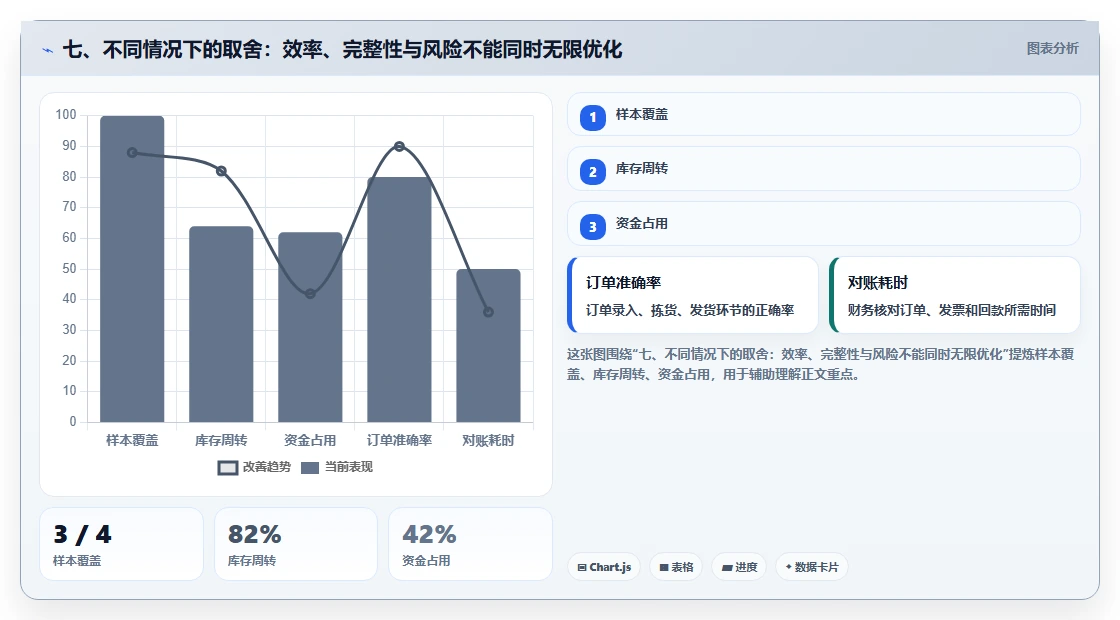Click the trend line point over 库存周转
Screen dimensions: 1120x620
[x=221, y=171]
